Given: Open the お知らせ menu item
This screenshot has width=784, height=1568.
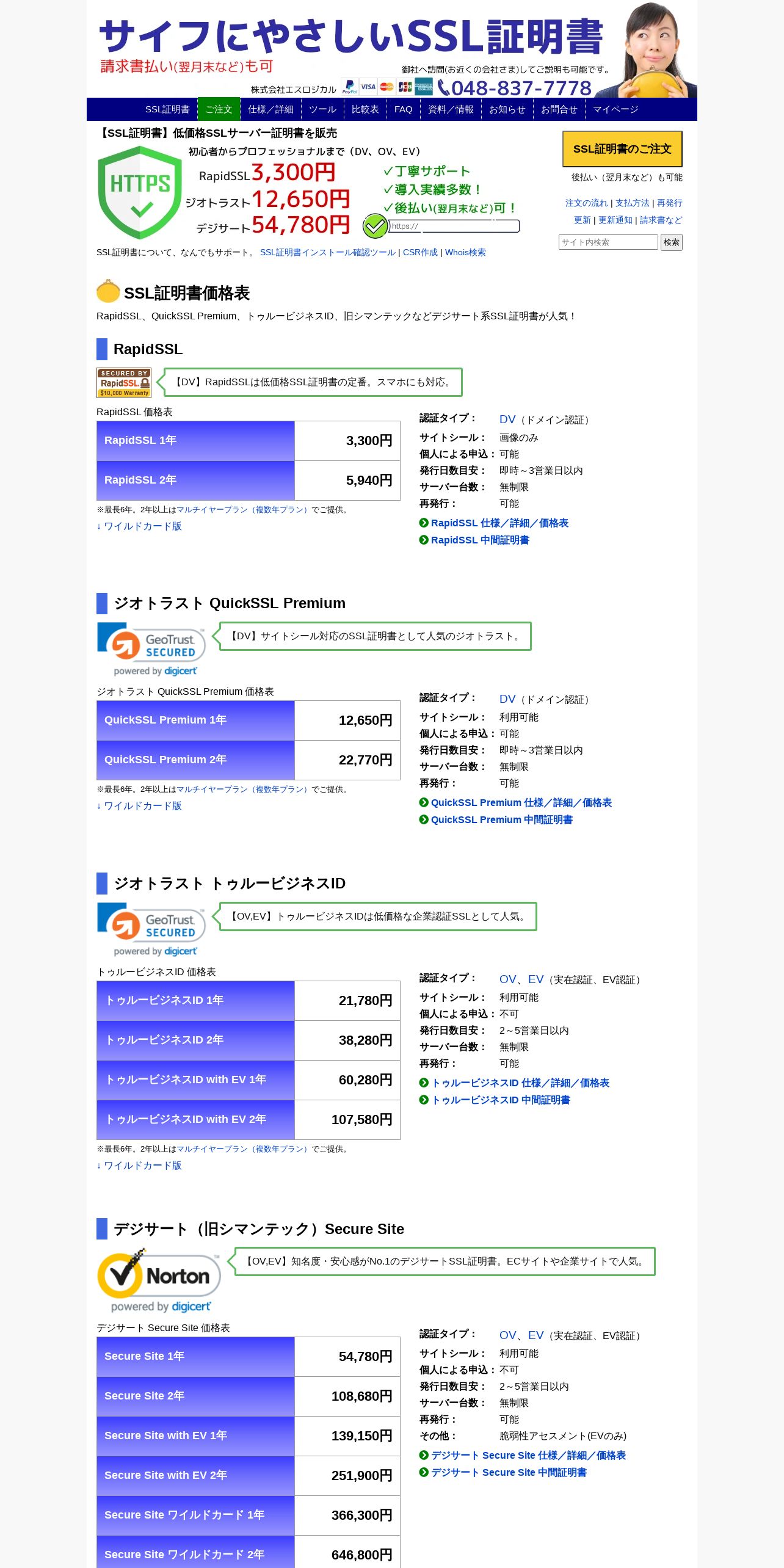Looking at the screenshot, I should [507, 109].
